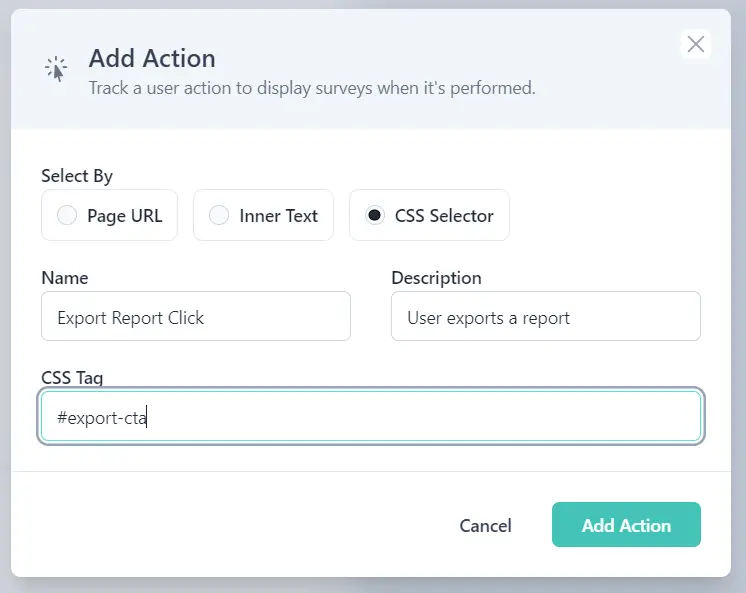
Task: Choose the Inner Text radio option
Action: pyautogui.click(x=263, y=215)
